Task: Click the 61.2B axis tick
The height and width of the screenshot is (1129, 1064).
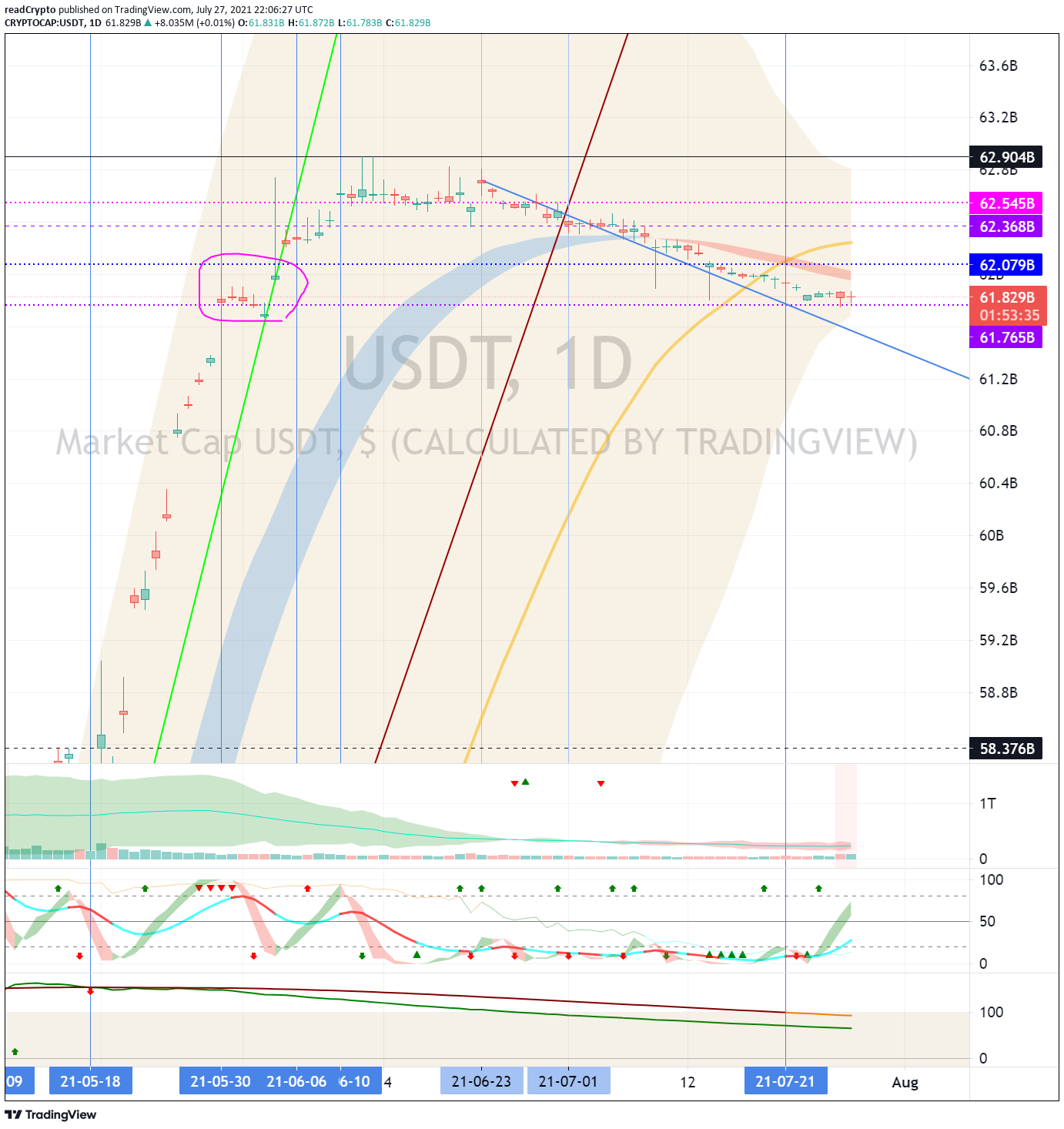Action: point(998,379)
